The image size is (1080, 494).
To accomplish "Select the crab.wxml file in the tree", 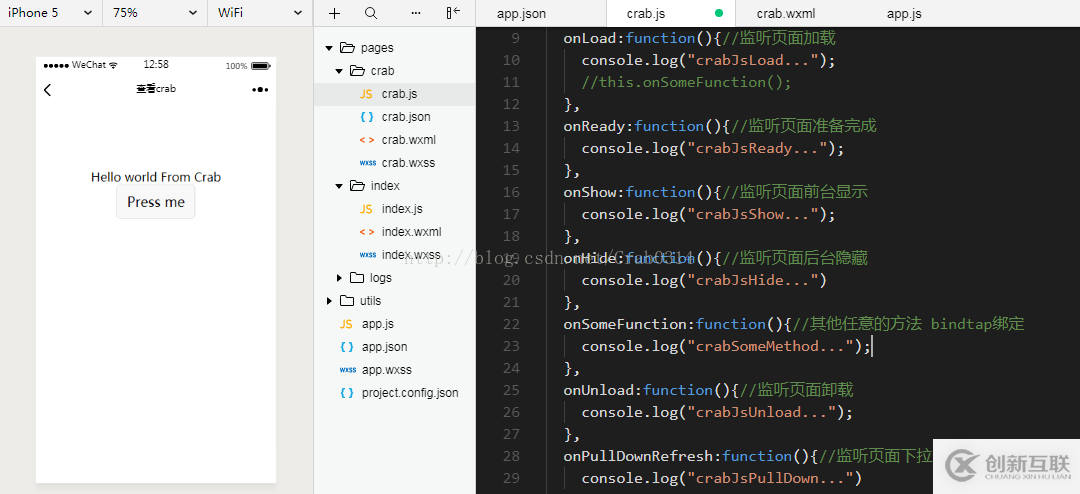I will pos(408,140).
